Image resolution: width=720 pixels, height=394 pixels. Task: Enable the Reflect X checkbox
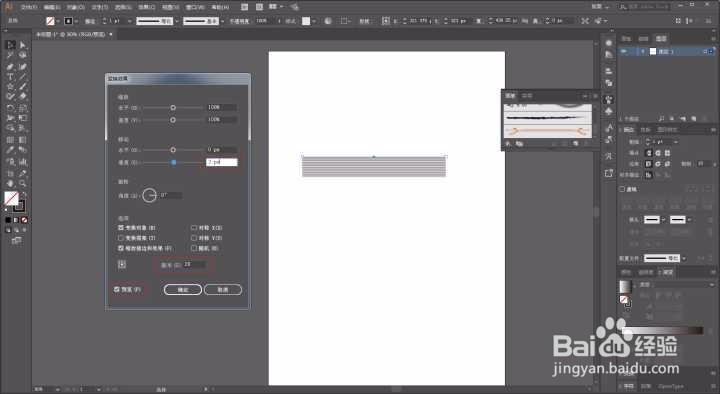click(194, 227)
